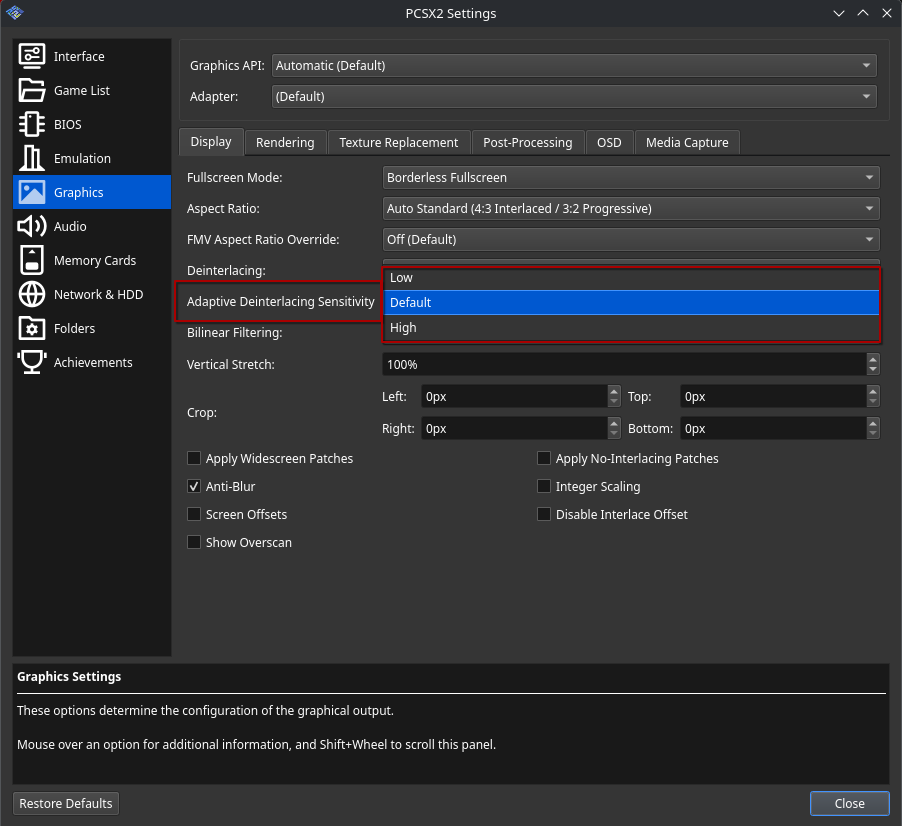Choose High in the sensitivity list
This screenshot has height=826, width=902.
630,328
